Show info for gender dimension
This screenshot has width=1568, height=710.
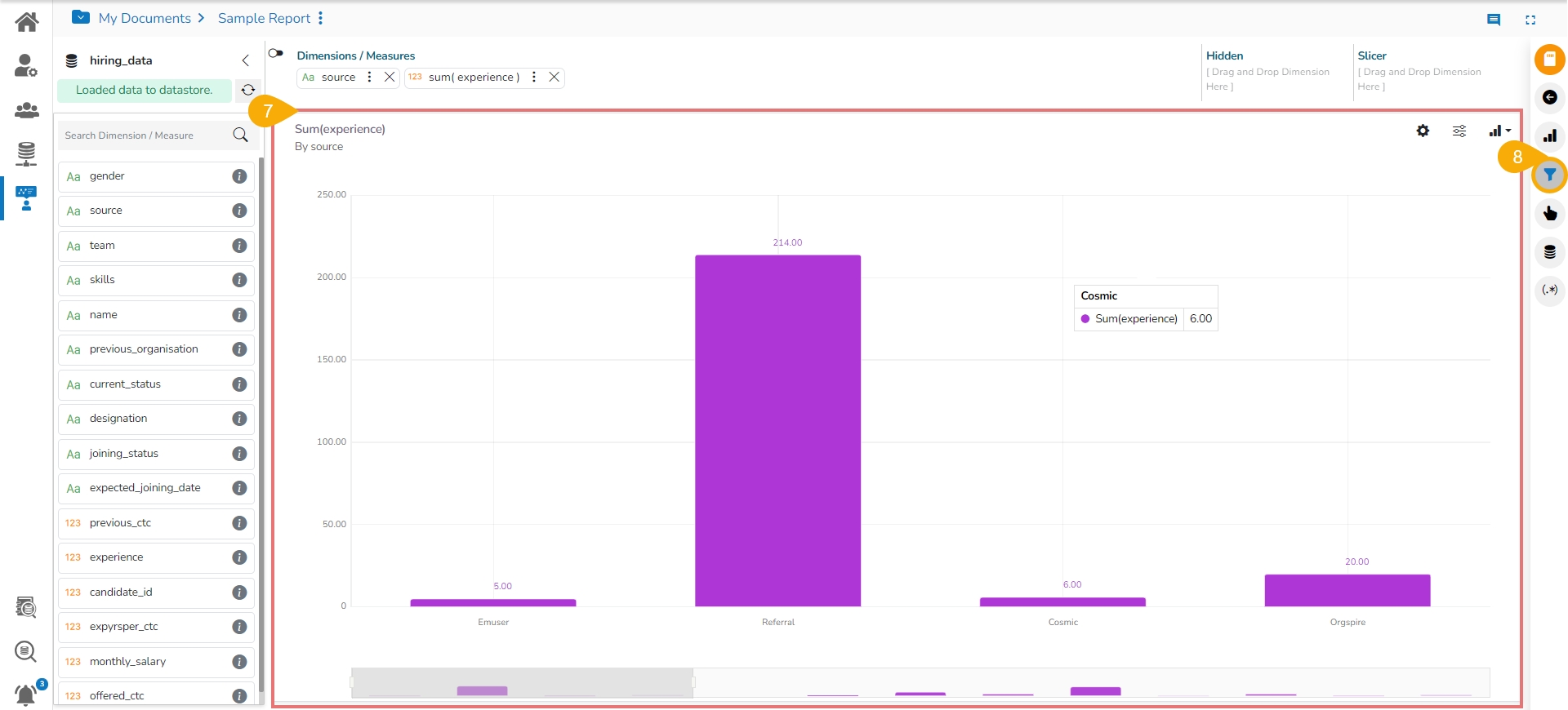click(239, 176)
